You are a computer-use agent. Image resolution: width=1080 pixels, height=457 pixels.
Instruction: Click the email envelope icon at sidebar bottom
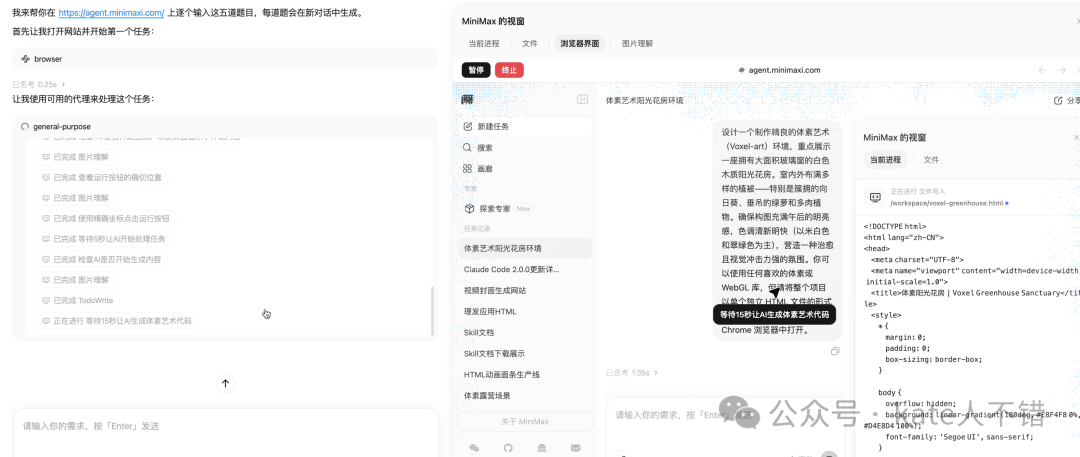(x=575, y=448)
